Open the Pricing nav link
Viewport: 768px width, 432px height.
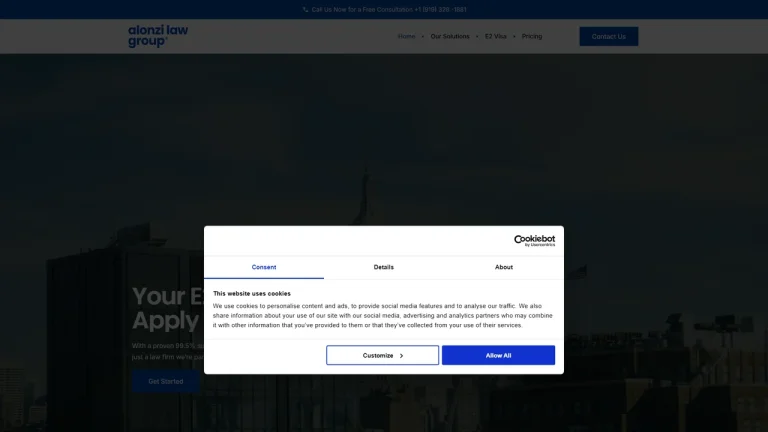531,36
